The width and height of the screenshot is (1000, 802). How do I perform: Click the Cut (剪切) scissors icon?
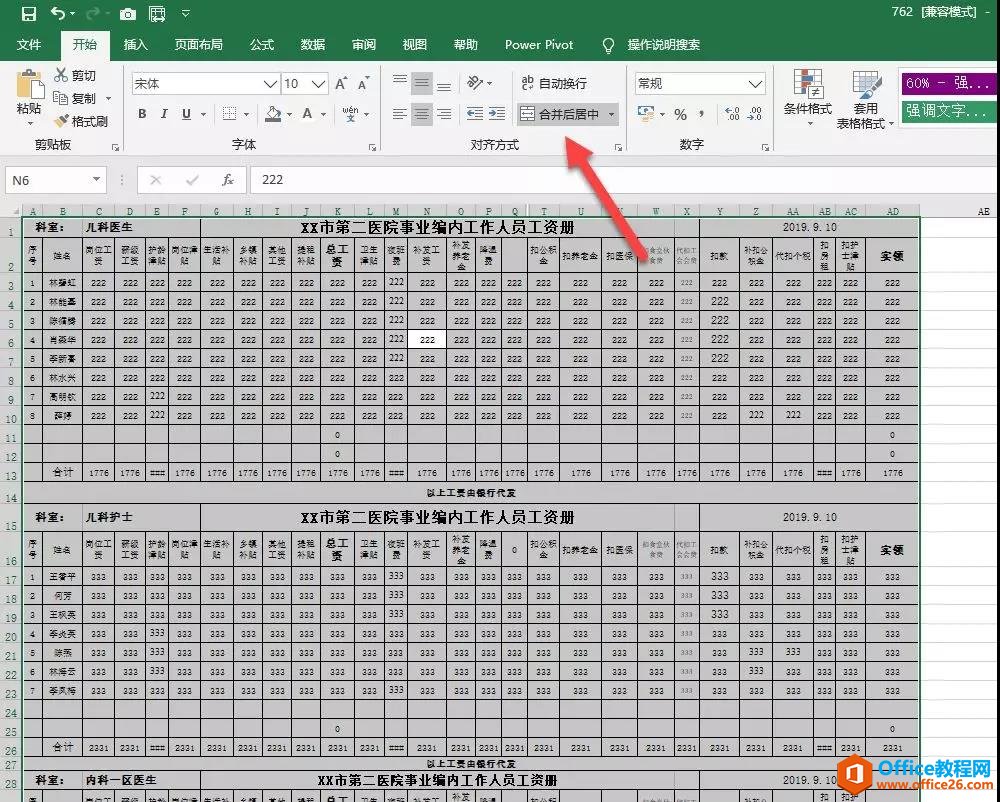[x=61, y=76]
